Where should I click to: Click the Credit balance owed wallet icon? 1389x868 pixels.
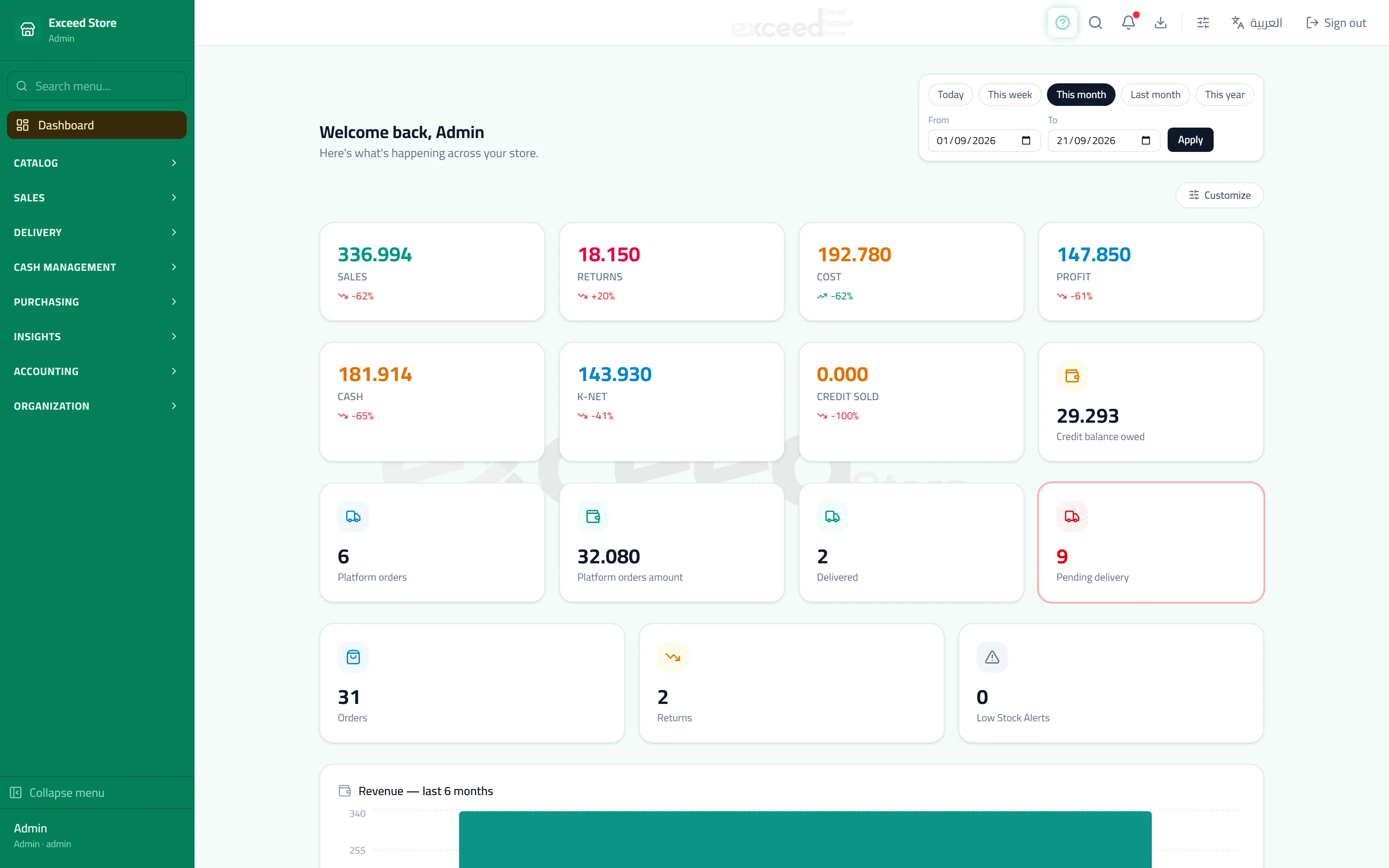tap(1072, 376)
